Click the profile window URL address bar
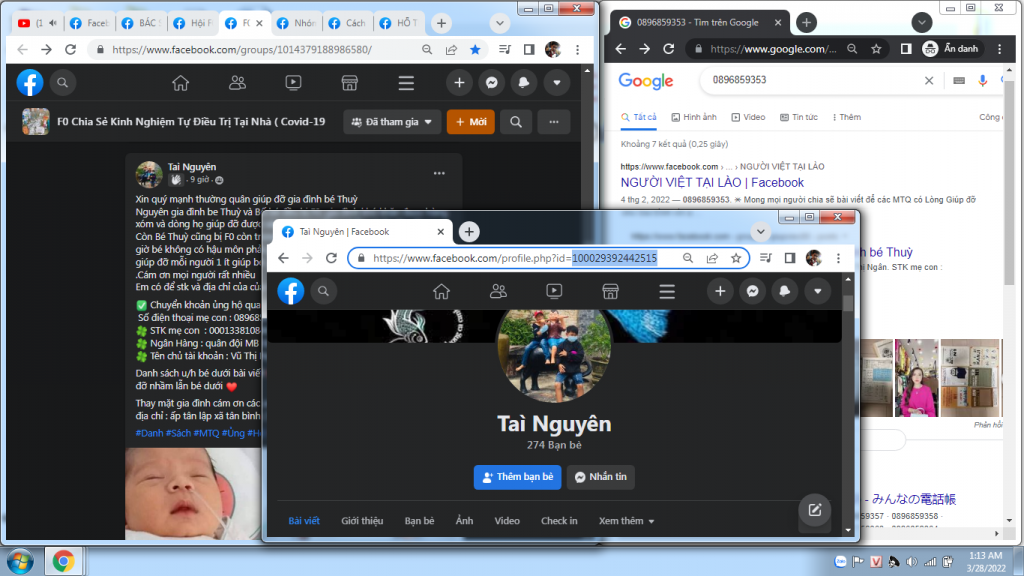The image size is (1024, 576). coord(520,258)
